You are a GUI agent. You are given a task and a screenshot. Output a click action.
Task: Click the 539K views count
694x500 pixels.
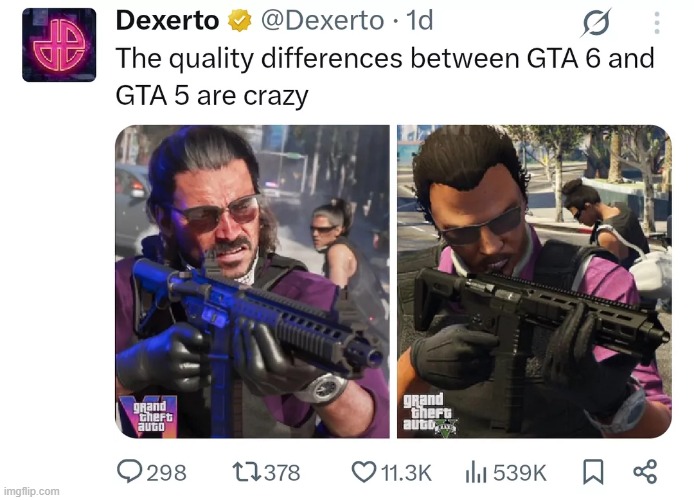point(520,473)
